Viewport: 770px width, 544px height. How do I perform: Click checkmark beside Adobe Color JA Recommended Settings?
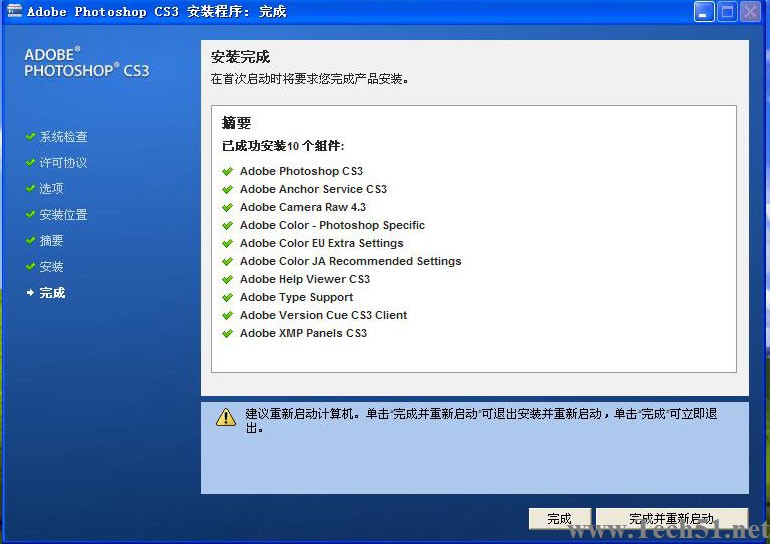point(227,261)
